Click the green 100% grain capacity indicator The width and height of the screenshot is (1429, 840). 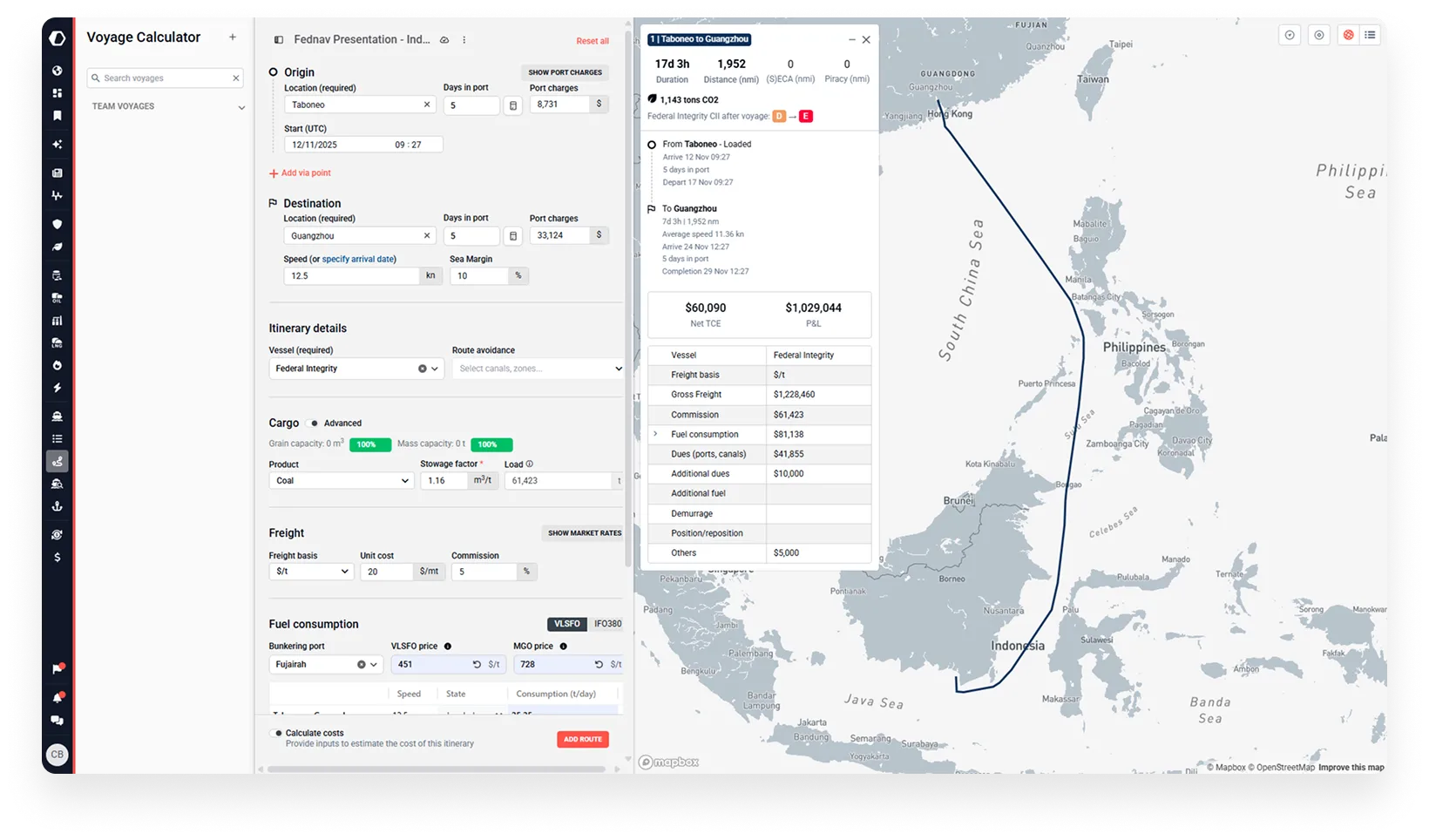pos(369,444)
